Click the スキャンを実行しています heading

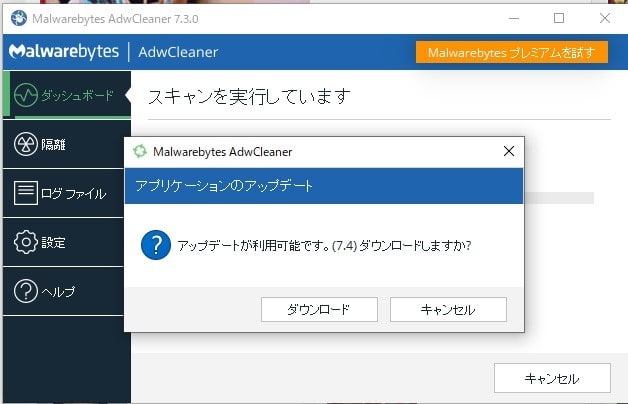coord(249,96)
